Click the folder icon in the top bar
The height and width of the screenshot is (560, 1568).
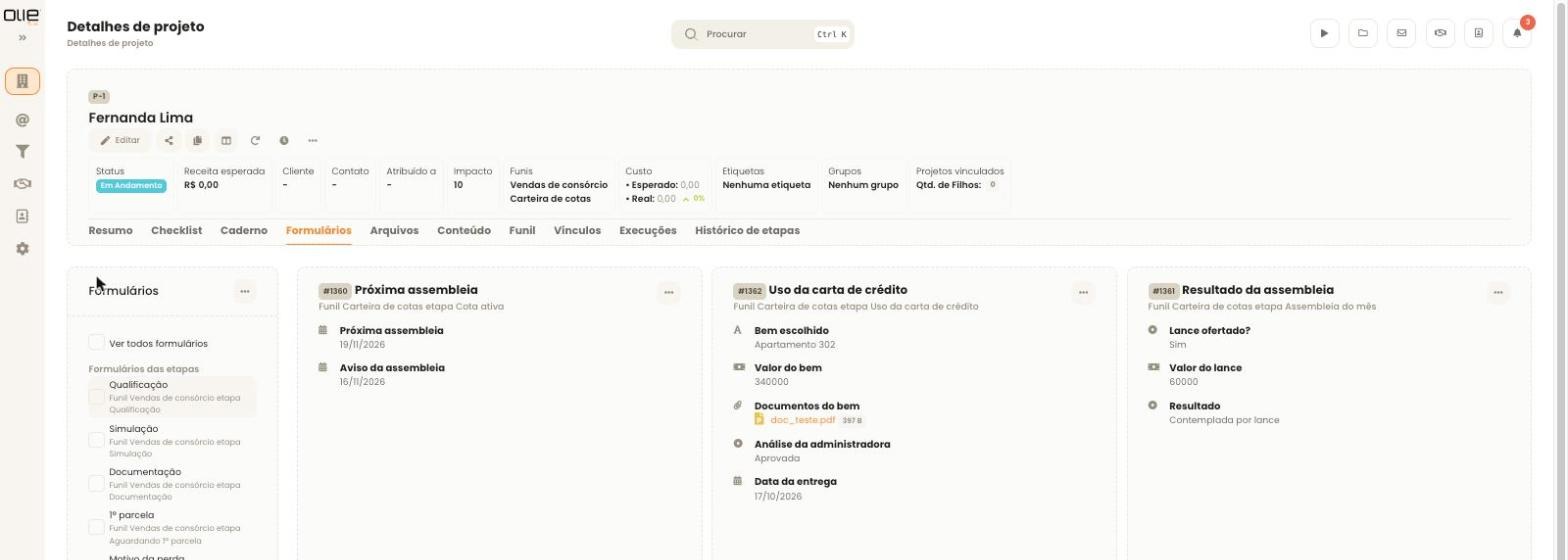[1363, 33]
